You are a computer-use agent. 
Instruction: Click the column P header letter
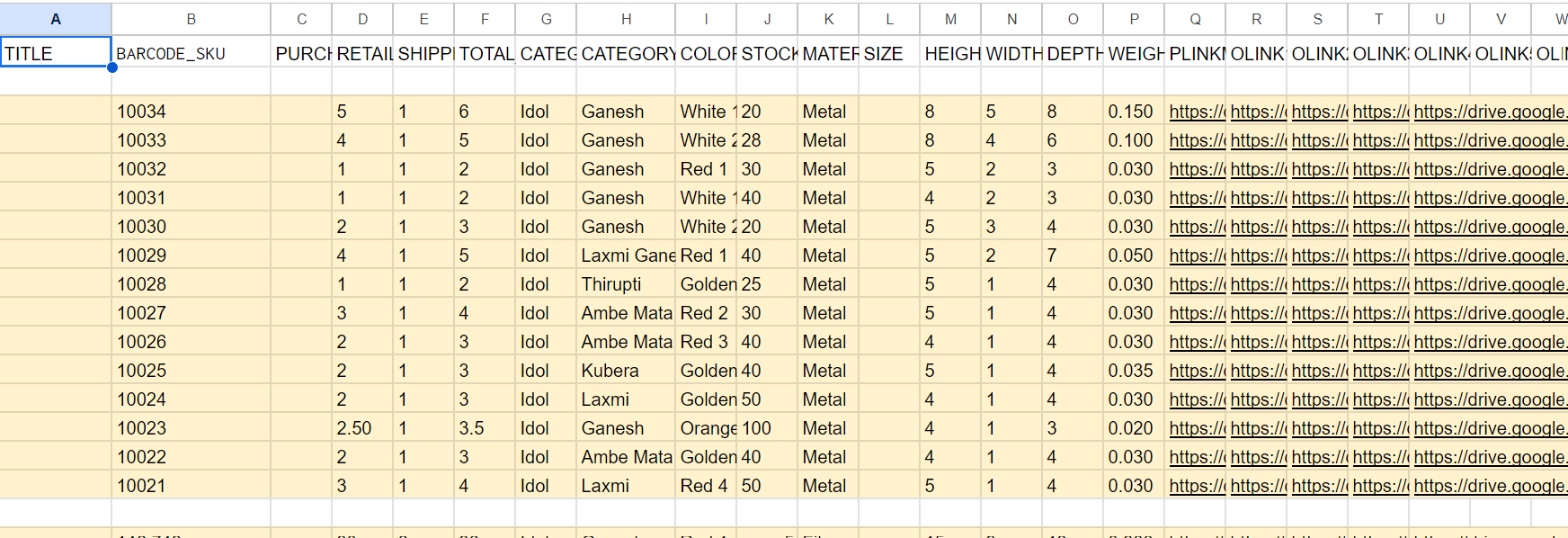[x=1134, y=19]
